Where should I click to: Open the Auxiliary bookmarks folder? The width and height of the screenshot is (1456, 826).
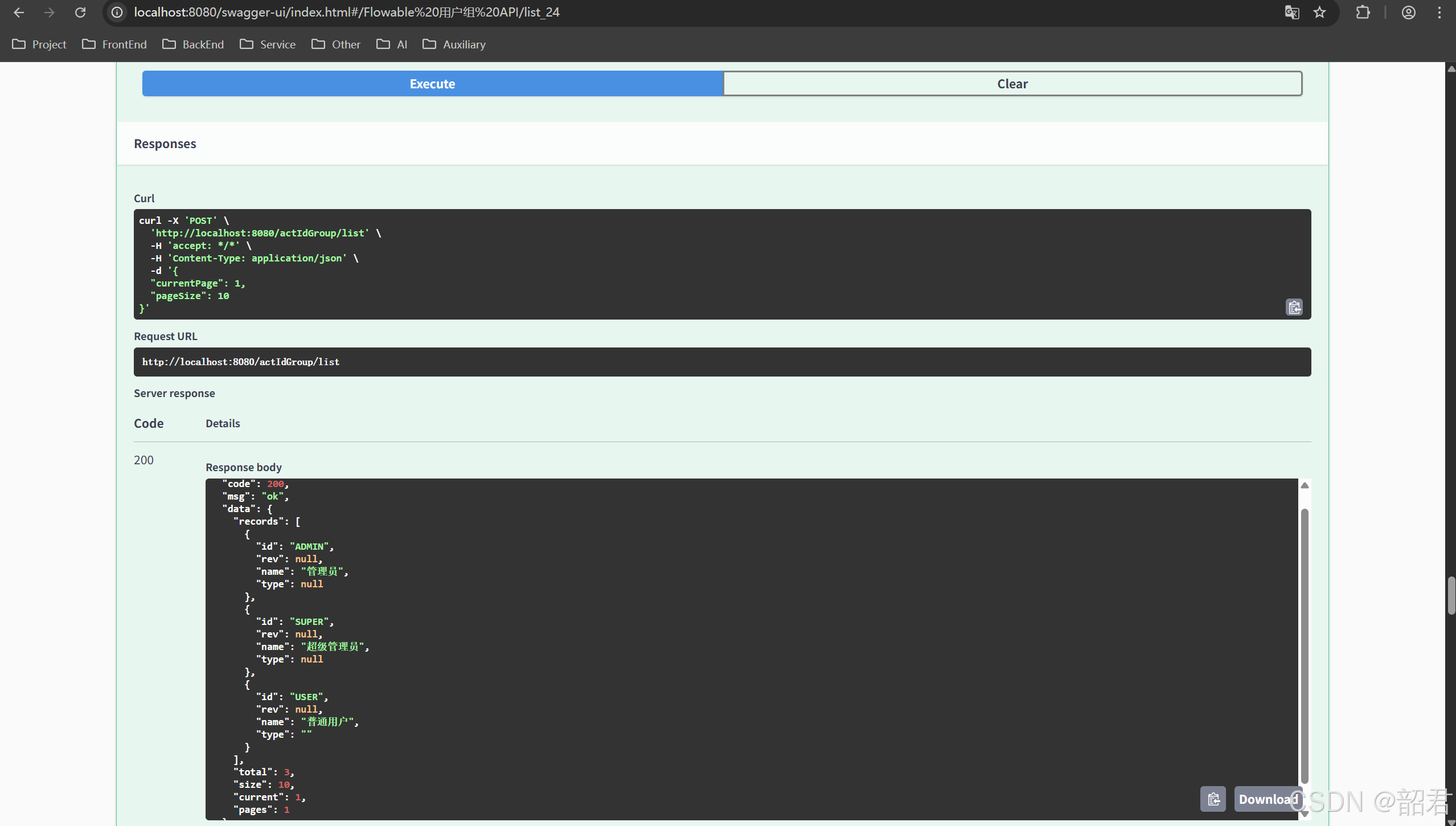pos(454,44)
